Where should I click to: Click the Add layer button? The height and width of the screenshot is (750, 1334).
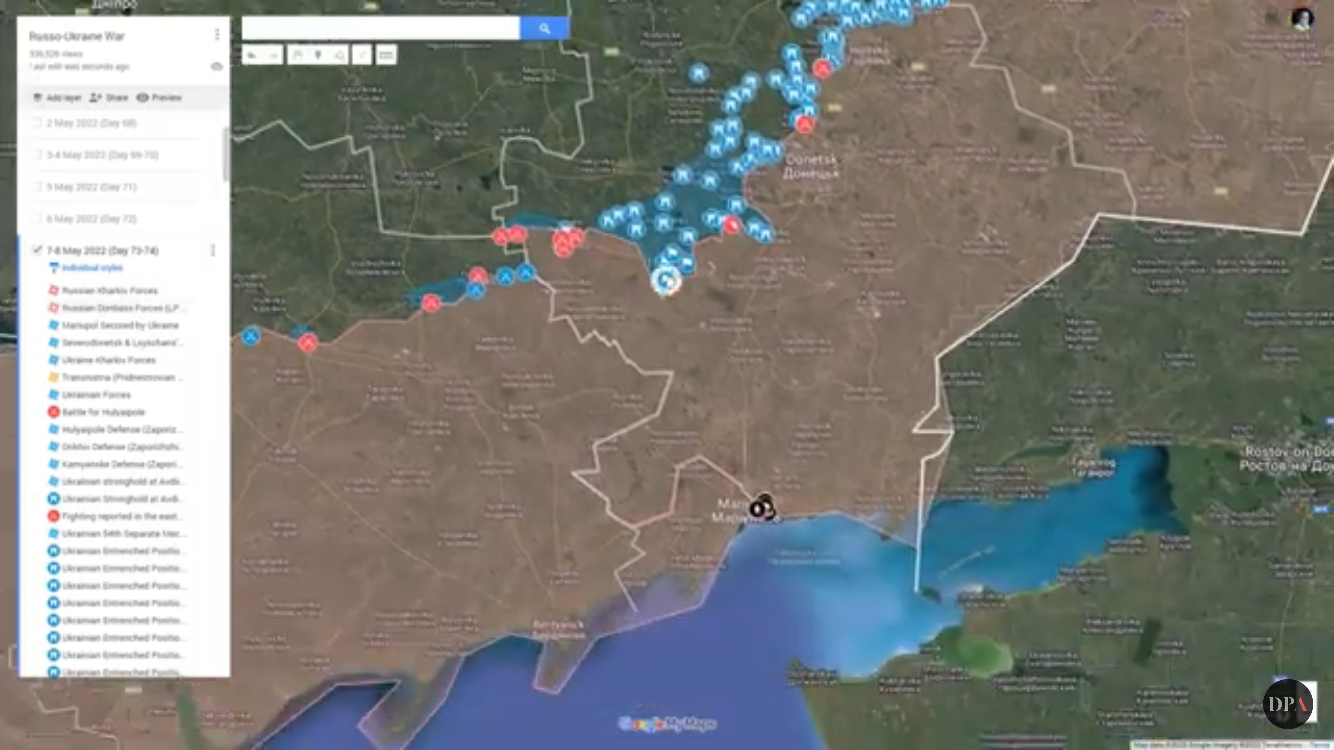56,98
